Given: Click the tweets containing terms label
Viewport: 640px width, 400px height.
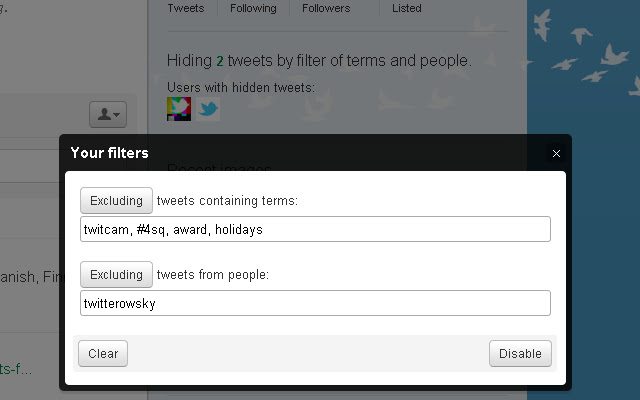Looking at the screenshot, I should (x=228, y=201).
